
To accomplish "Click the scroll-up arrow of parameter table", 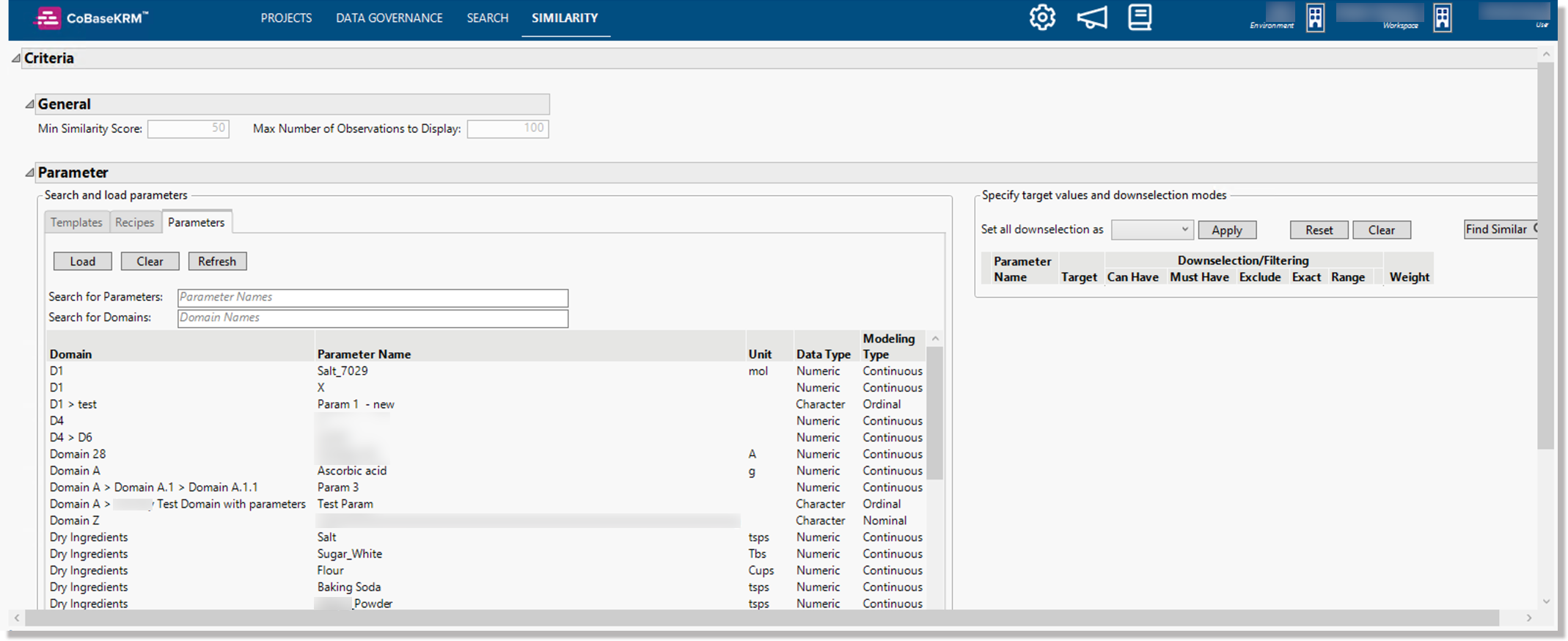I will click(935, 338).
